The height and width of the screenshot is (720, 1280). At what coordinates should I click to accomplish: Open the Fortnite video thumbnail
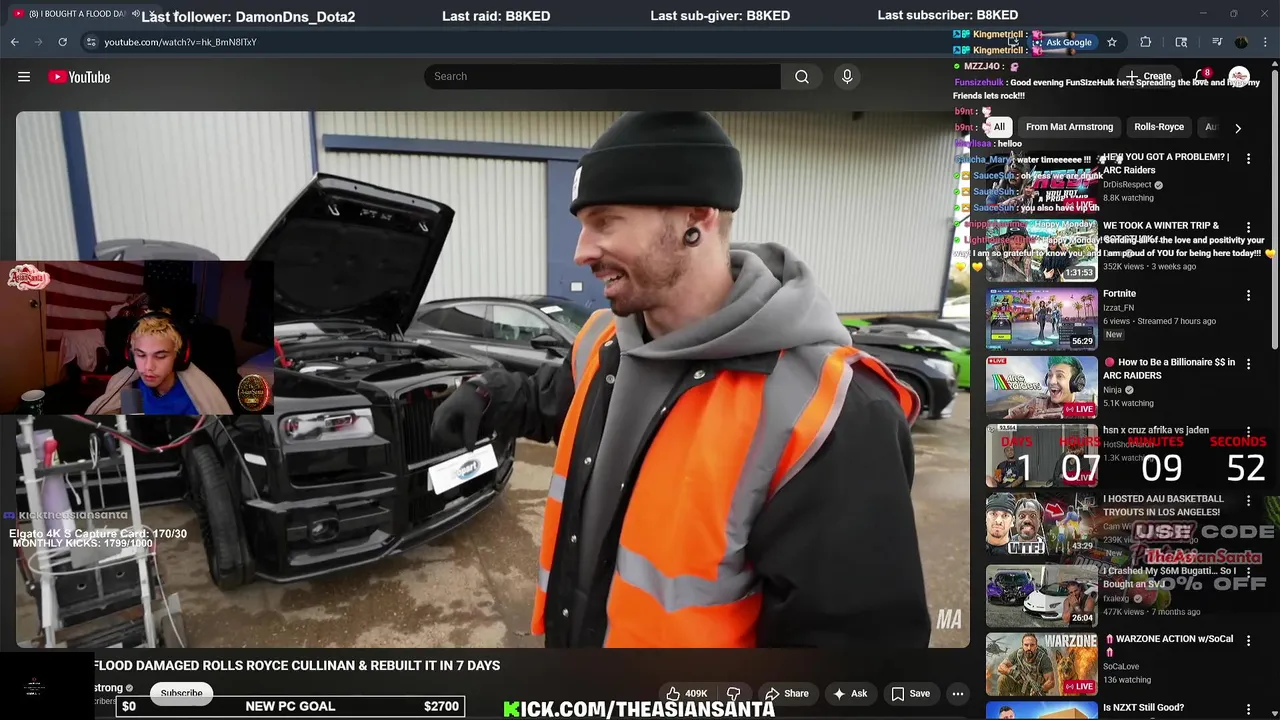tap(1042, 318)
